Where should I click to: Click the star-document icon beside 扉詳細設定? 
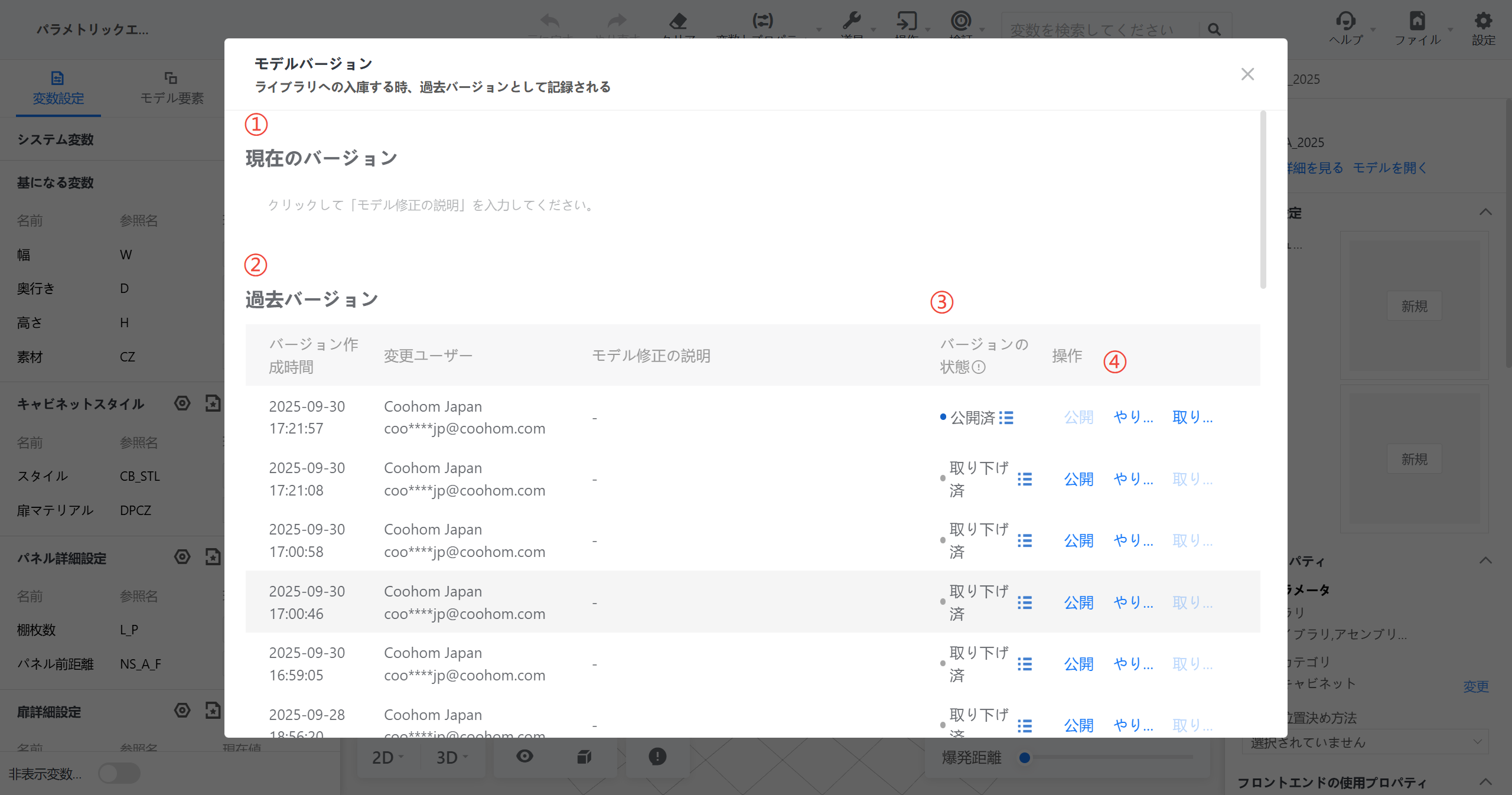(213, 711)
